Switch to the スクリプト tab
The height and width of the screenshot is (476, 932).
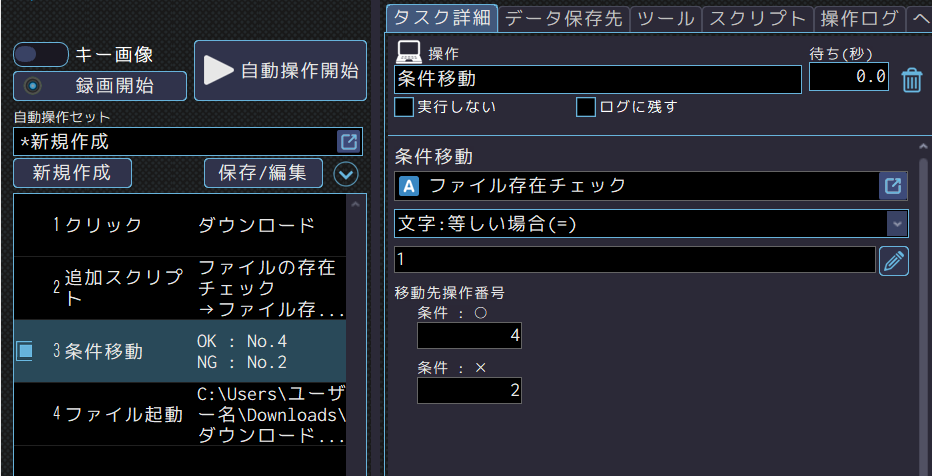coord(756,17)
